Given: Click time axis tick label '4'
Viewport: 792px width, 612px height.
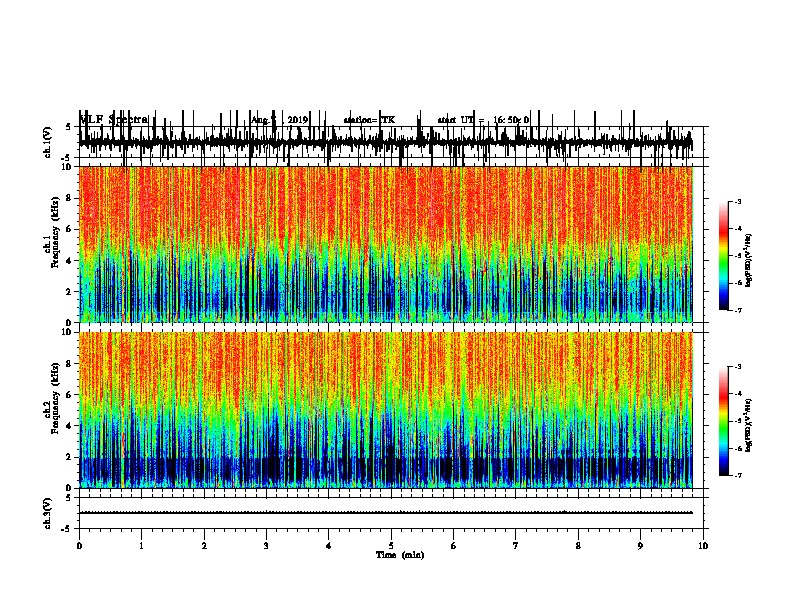Looking at the screenshot, I should (x=329, y=546).
